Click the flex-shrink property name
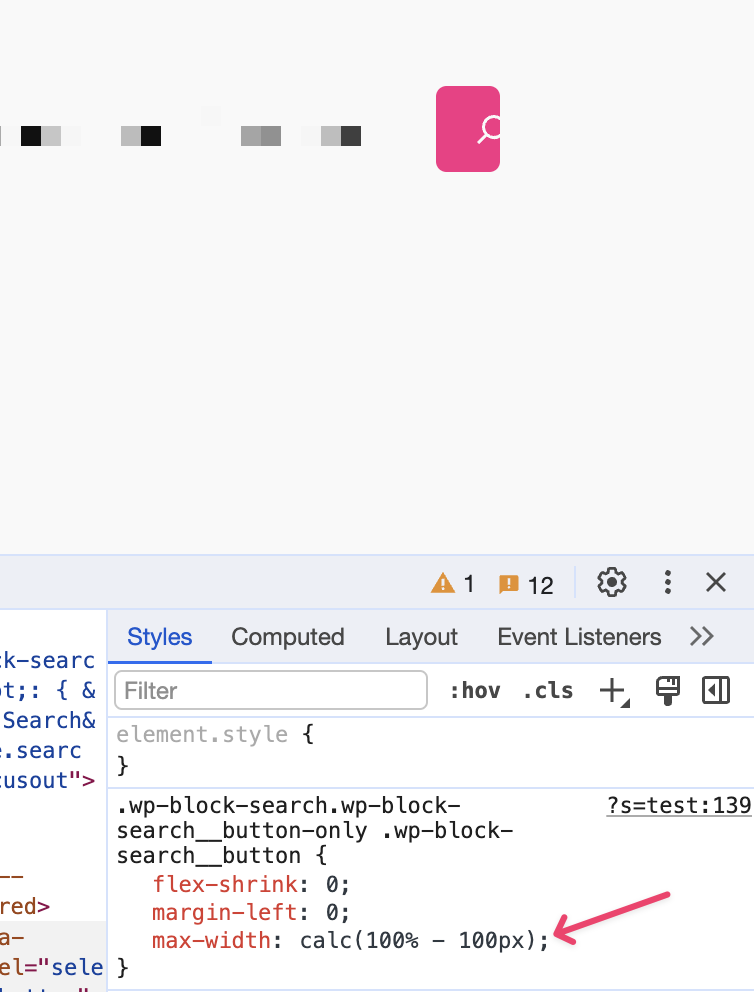Viewport: 754px width, 992px height. [x=225, y=884]
